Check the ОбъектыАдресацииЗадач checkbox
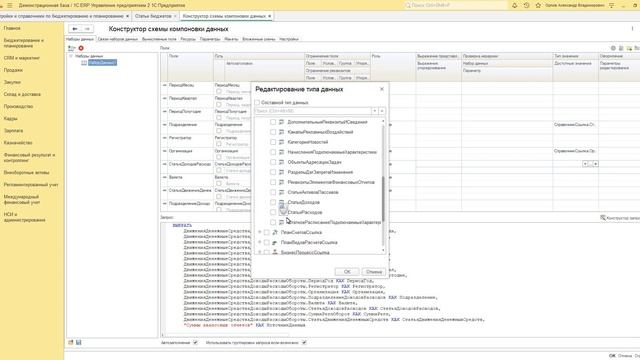 [273, 162]
